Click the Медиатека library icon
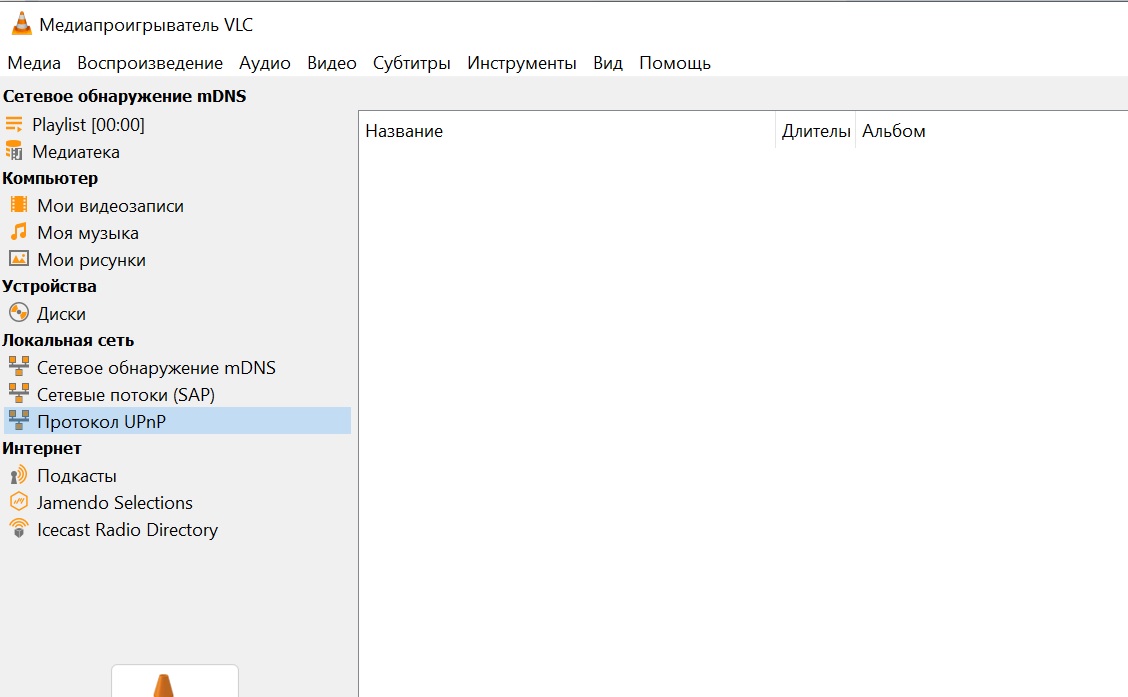The width and height of the screenshot is (1128, 697). [14, 151]
